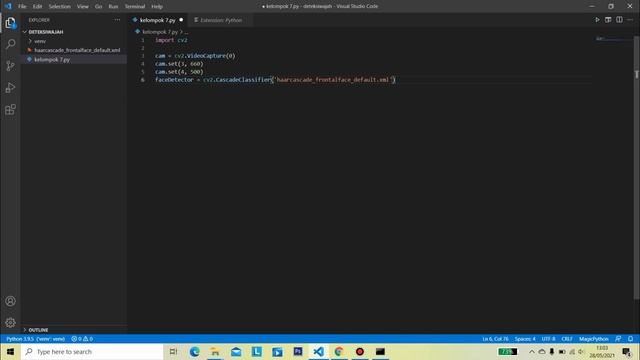Select haarcascade_frontalface_default.xml in explorer
Screen dimensions: 640x360
(x=77, y=50)
